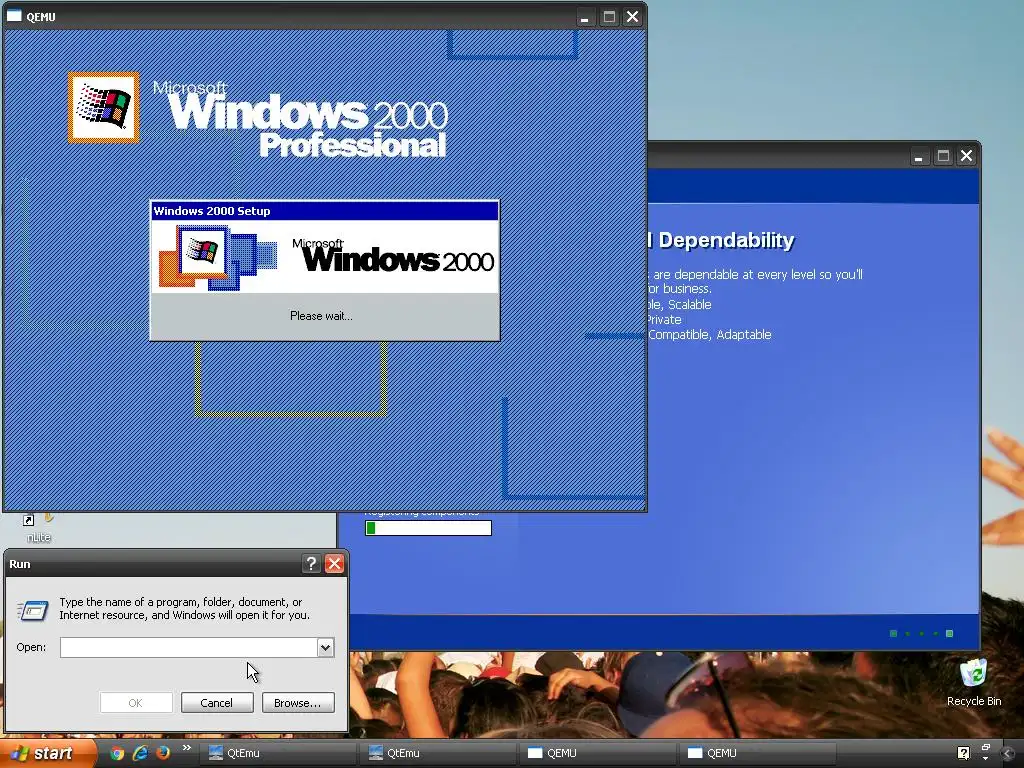Screen dimensions: 1024x768
Task: Click the Windows 2000 Setup title bar
Action: pyautogui.click(x=325, y=211)
